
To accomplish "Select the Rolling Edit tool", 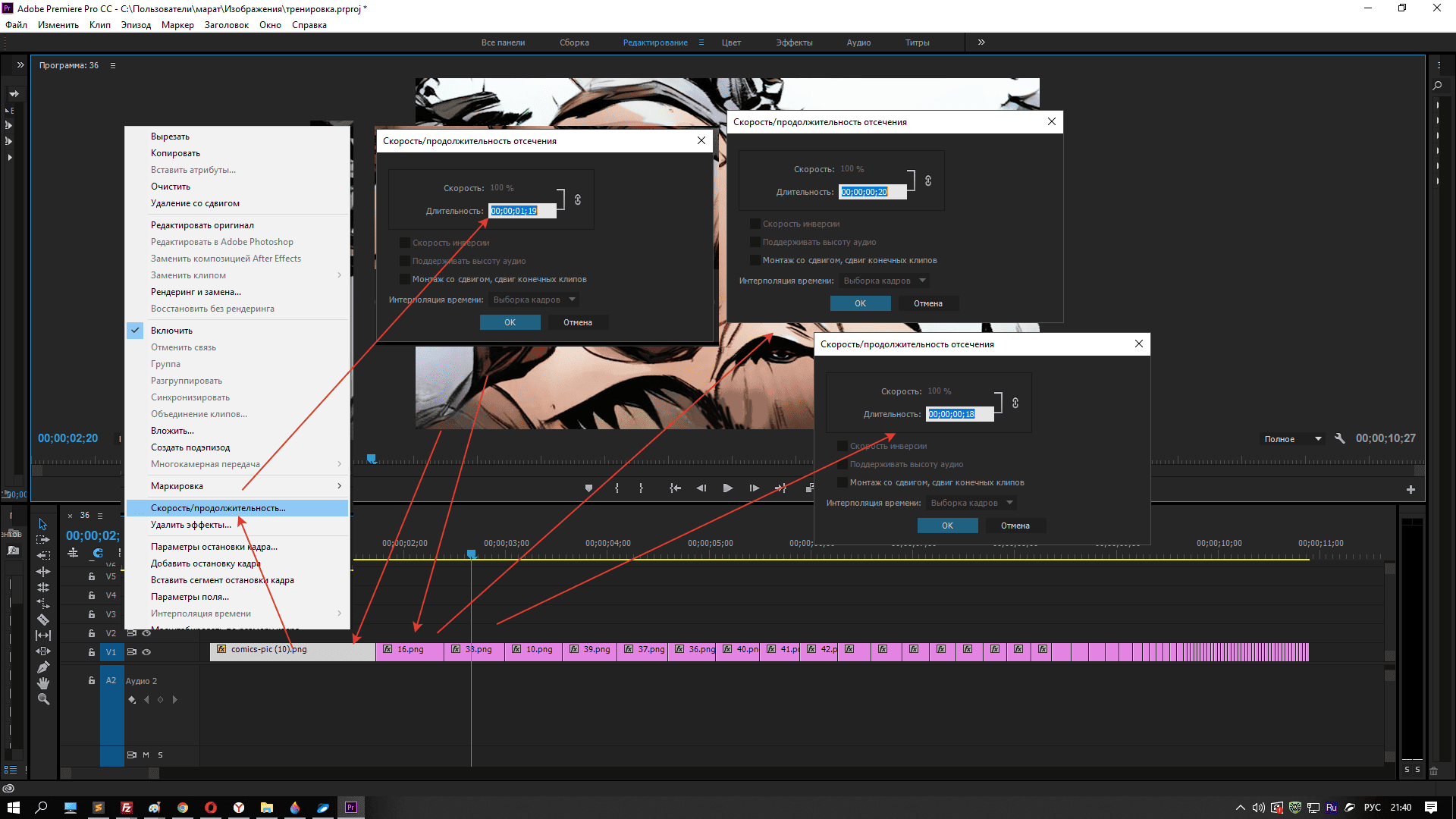I will pos(43,588).
